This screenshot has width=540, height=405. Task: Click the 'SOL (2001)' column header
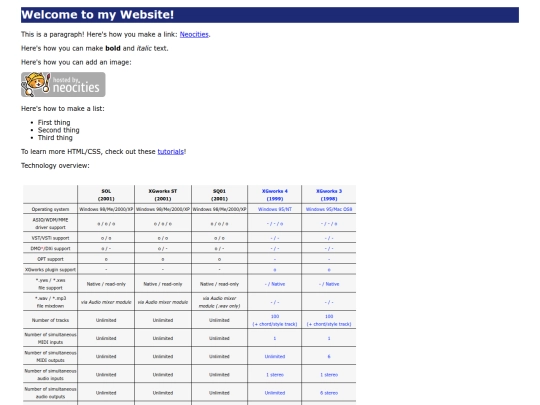106,195
